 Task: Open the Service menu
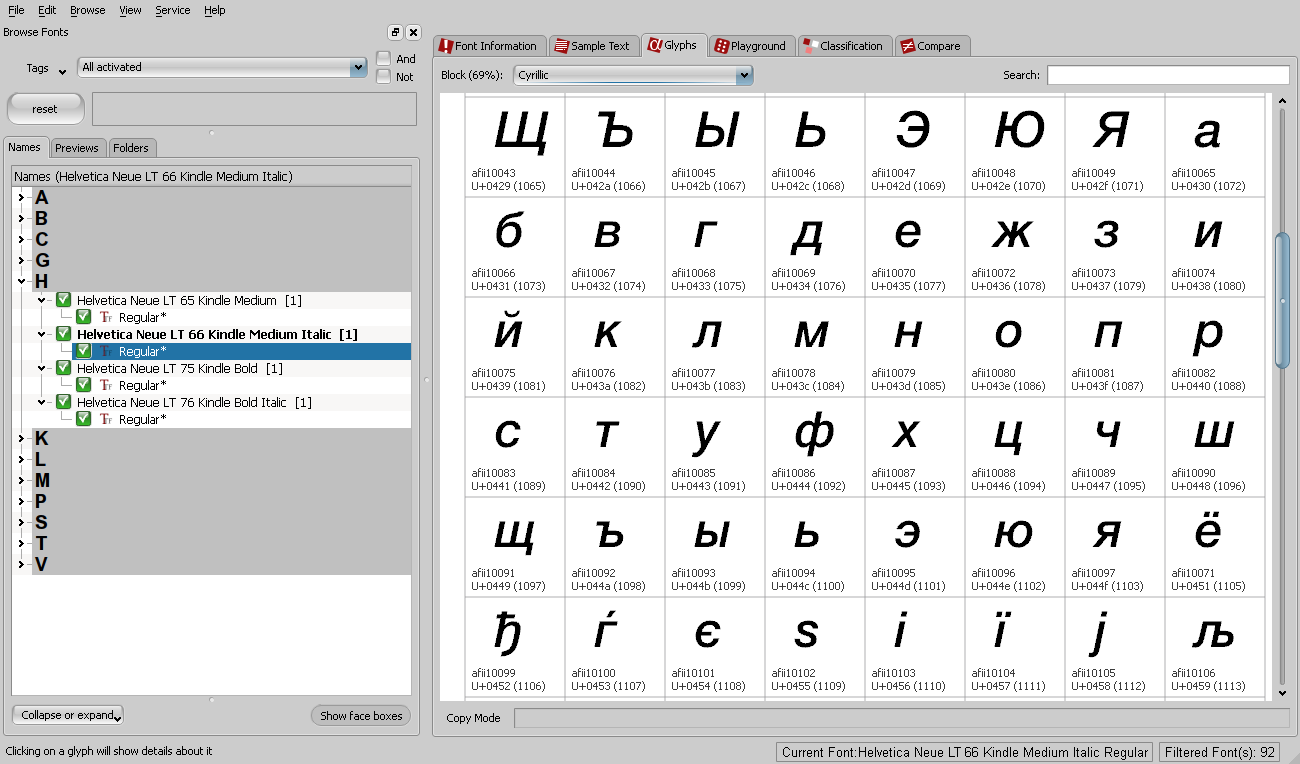click(x=173, y=10)
